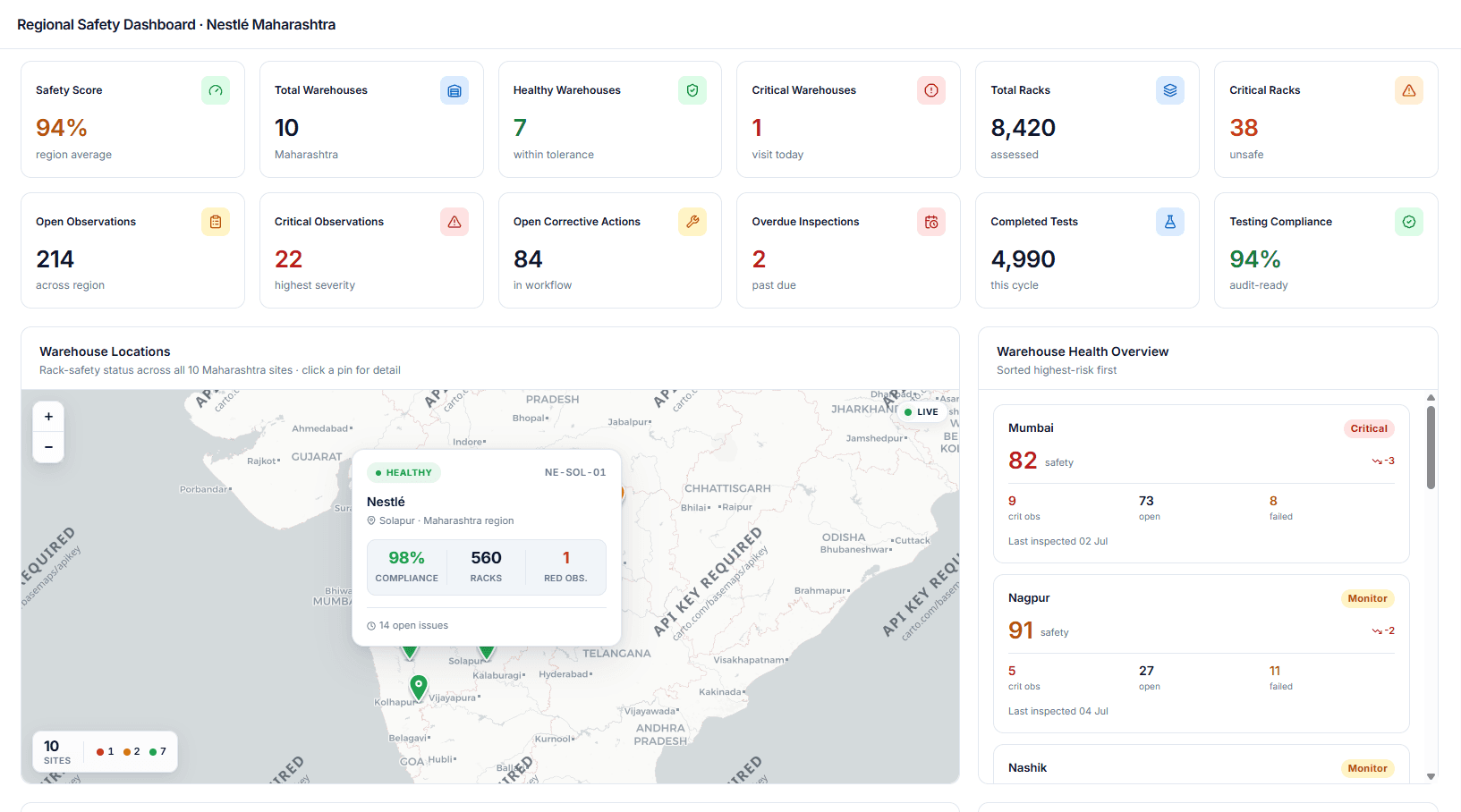Image resolution: width=1461 pixels, height=812 pixels.
Task: Click the Overdue Inspections calendar icon
Action: pyautogui.click(x=931, y=222)
